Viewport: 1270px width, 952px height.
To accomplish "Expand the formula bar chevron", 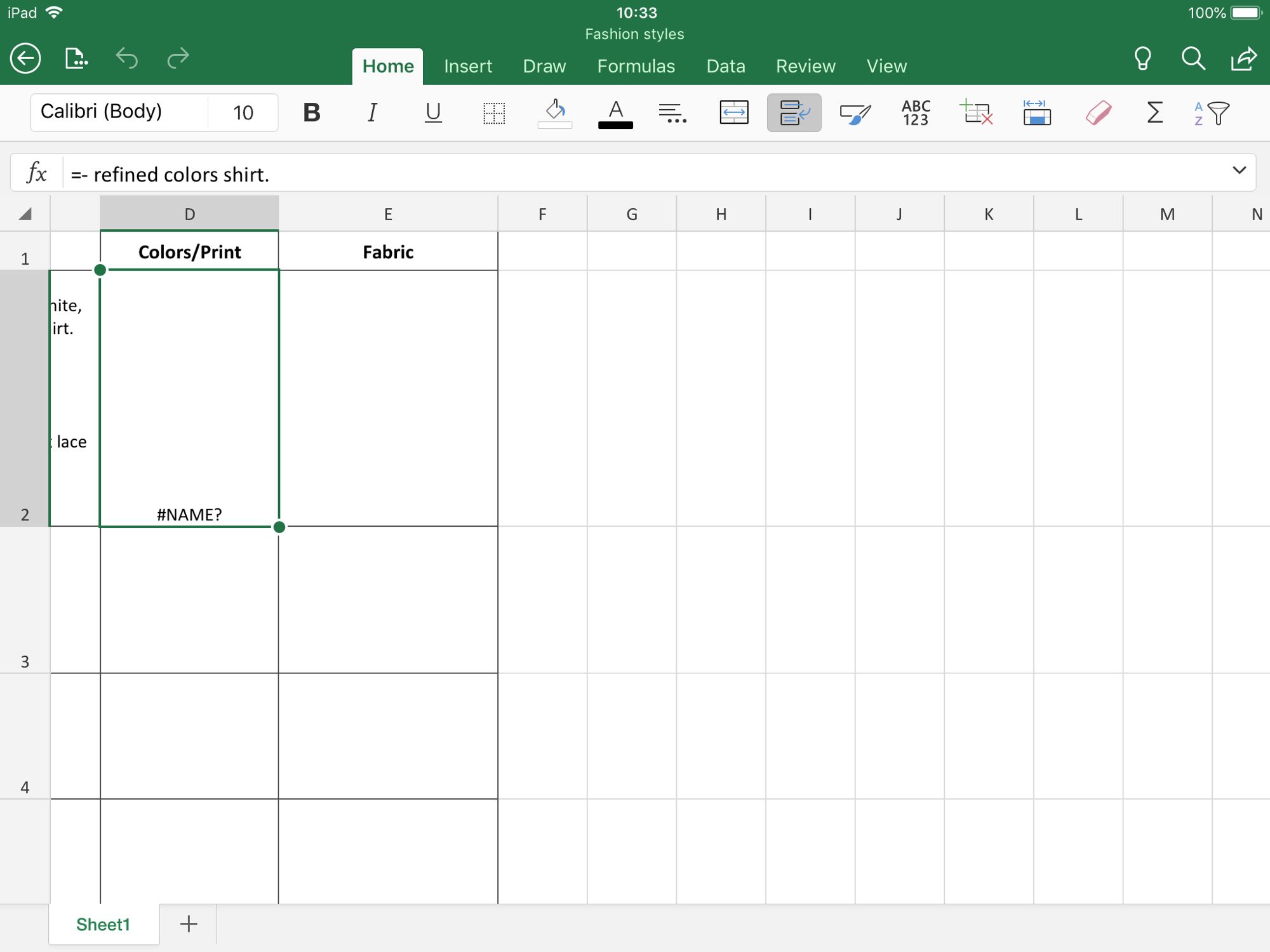I will [1239, 170].
